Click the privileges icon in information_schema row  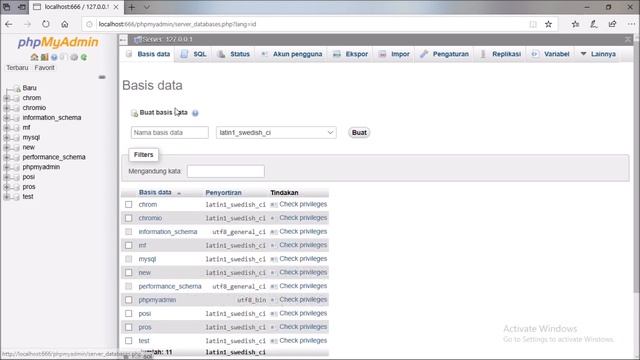[x=274, y=232]
